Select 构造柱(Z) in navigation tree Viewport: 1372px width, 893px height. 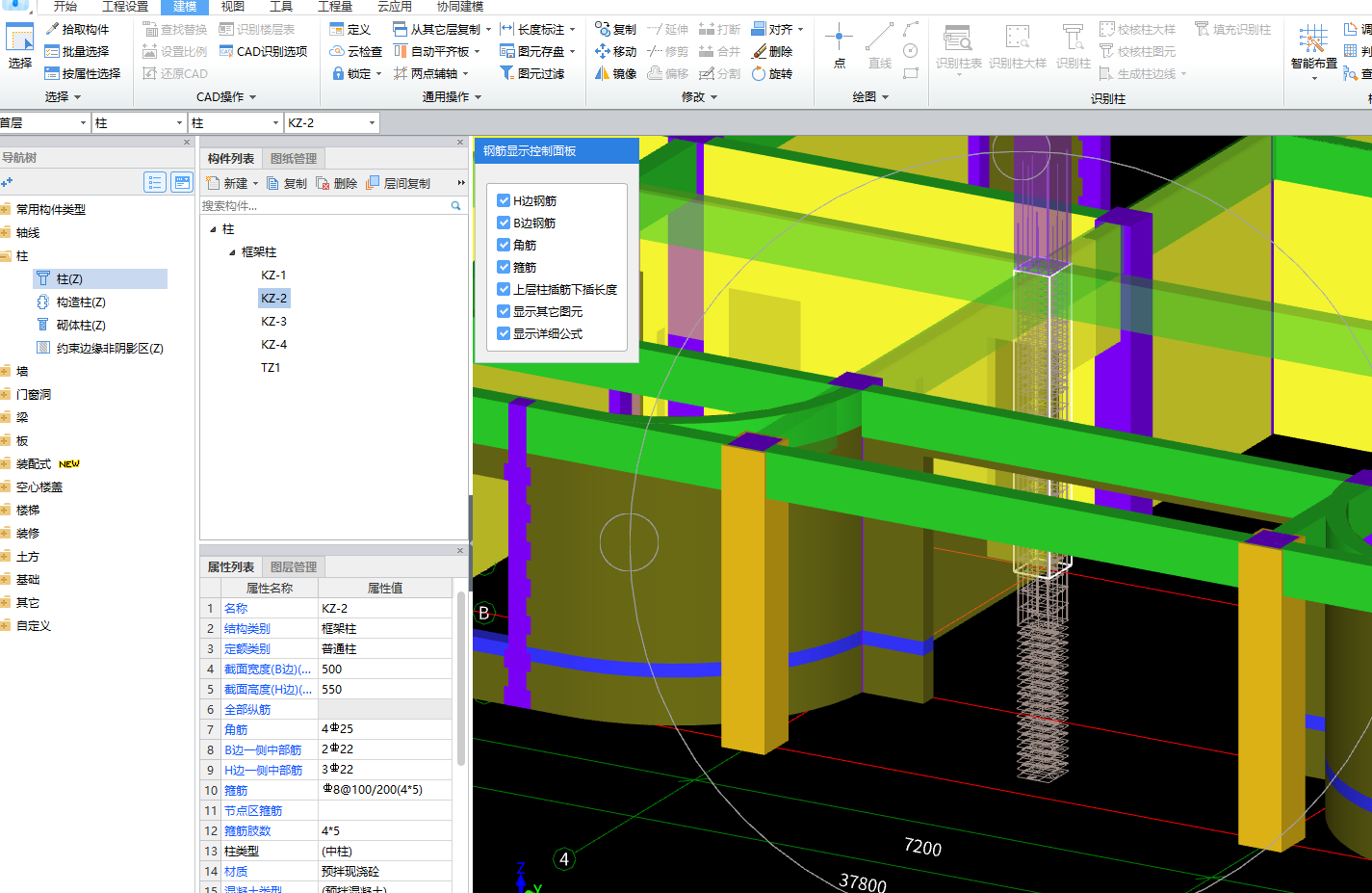pyautogui.click(x=81, y=302)
